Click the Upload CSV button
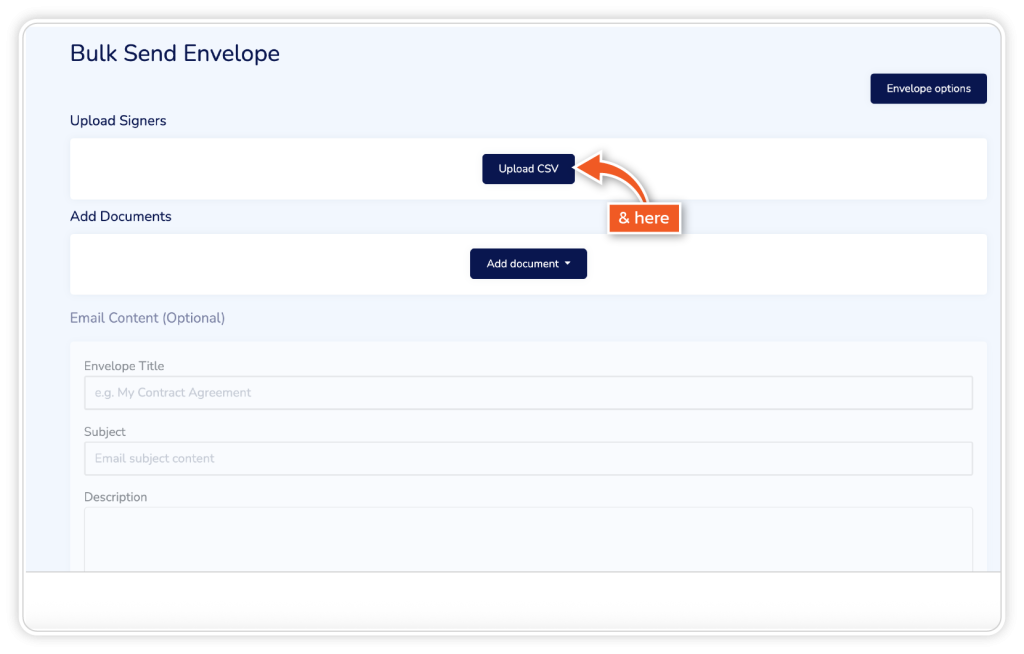 [528, 169]
